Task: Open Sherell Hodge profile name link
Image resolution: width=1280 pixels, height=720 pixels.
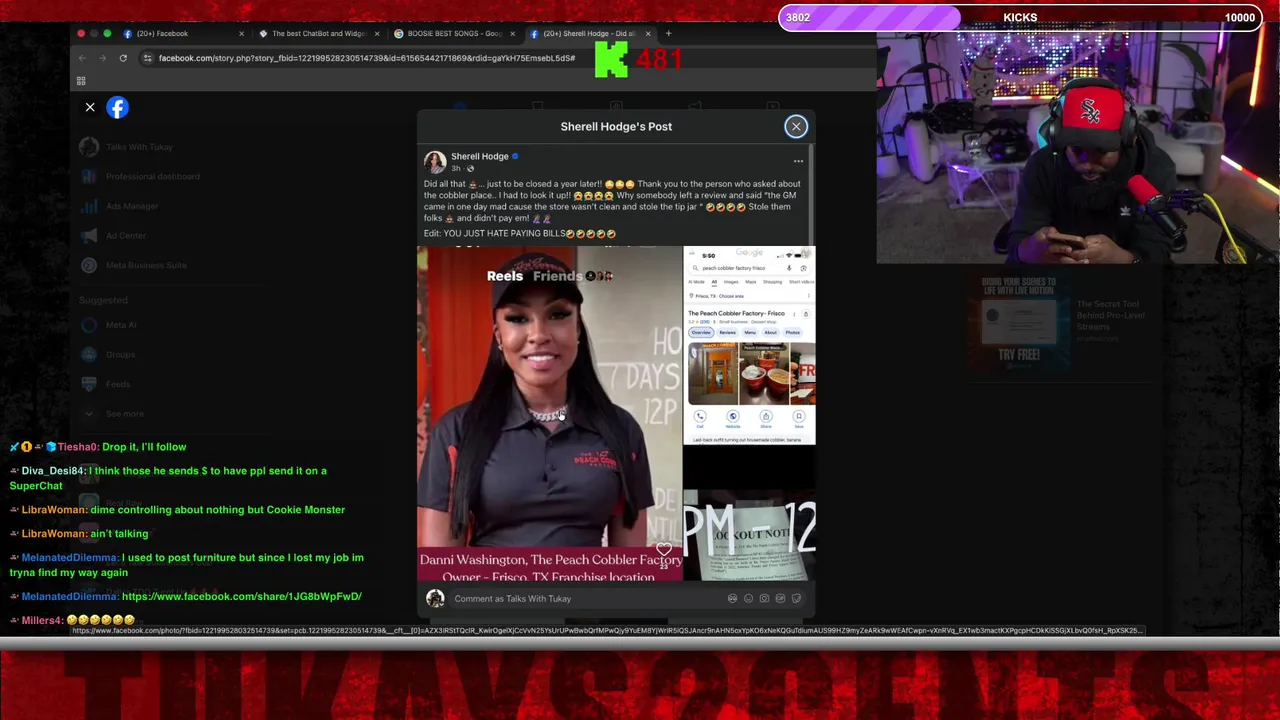Action: point(480,156)
